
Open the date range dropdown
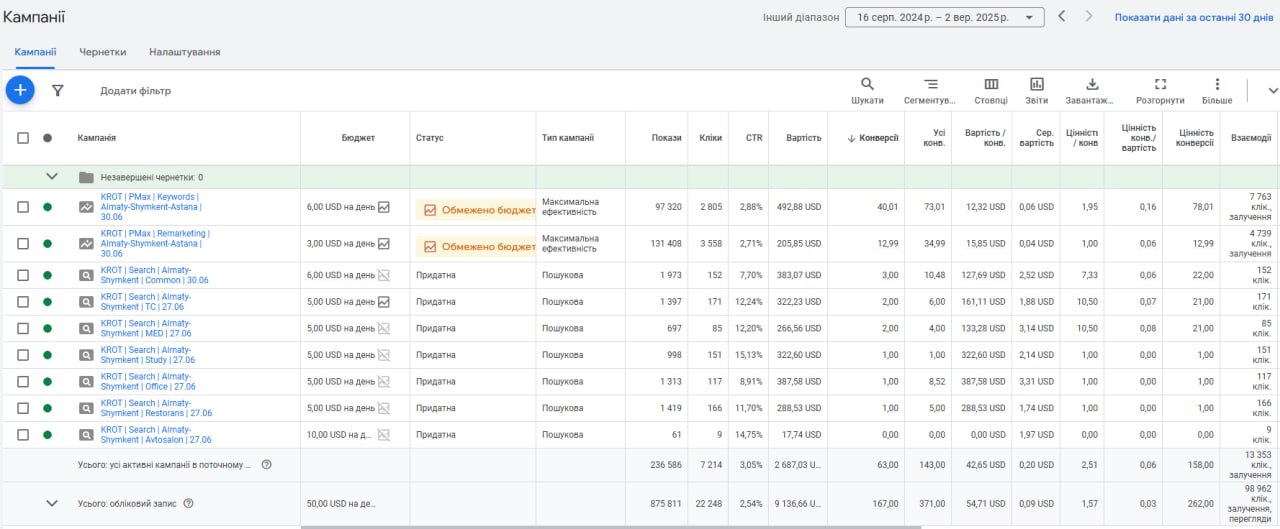click(x=944, y=17)
